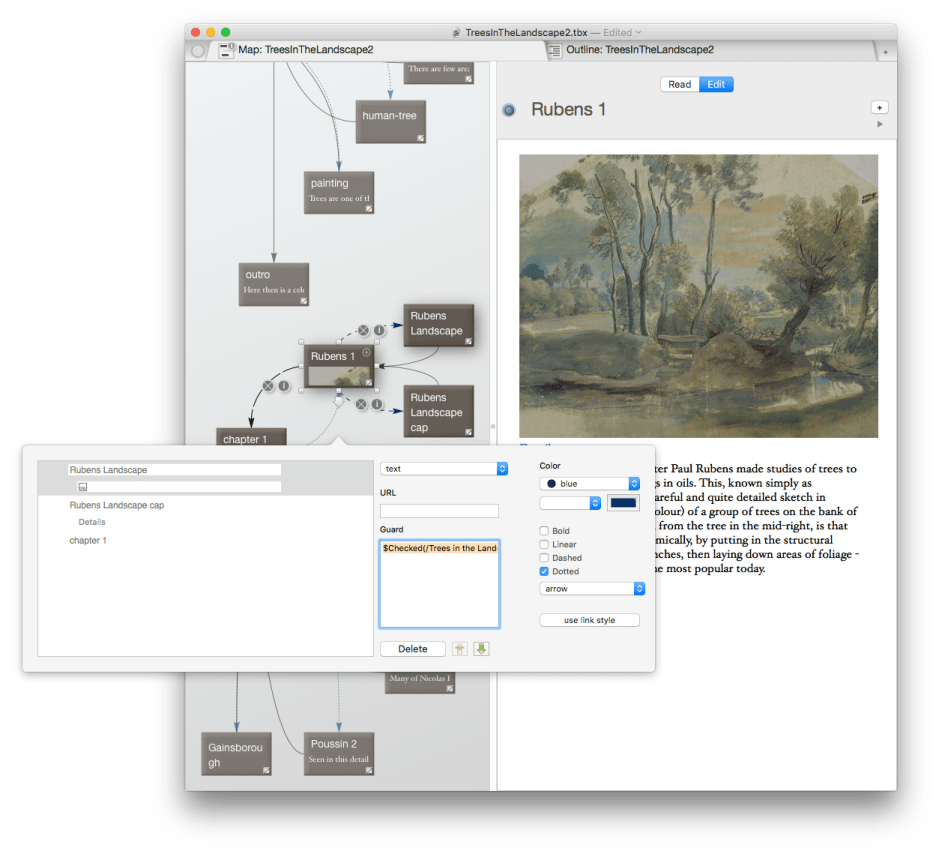Image resolution: width=939 pixels, height=851 pixels.
Task: Enable the Dashed link checkbox
Action: pyautogui.click(x=544, y=558)
